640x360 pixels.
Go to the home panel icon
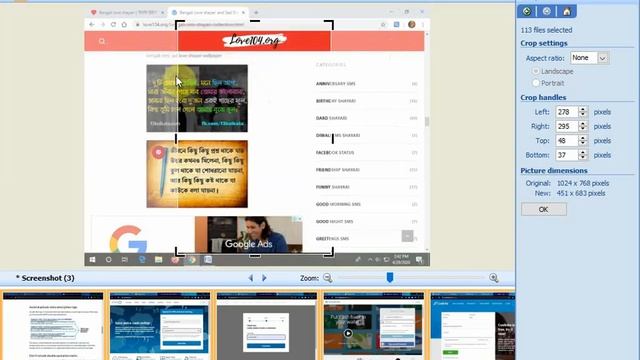[567, 11]
